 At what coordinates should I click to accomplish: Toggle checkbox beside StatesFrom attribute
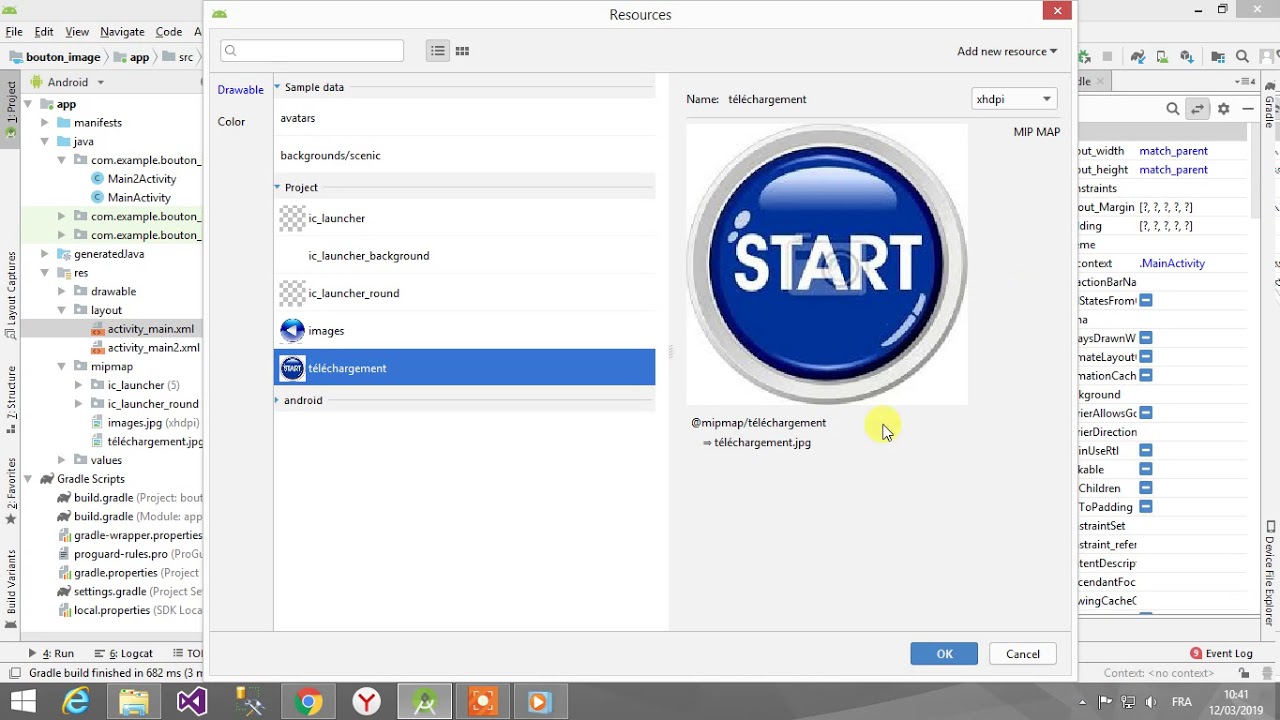(x=1146, y=301)
